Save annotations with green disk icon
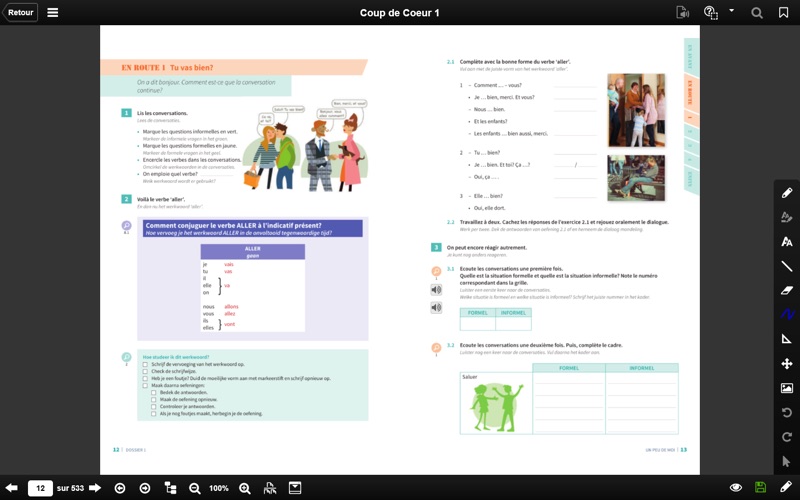This screenshot has height=500, width=800. pyautogui.click(x=760, y=487)
